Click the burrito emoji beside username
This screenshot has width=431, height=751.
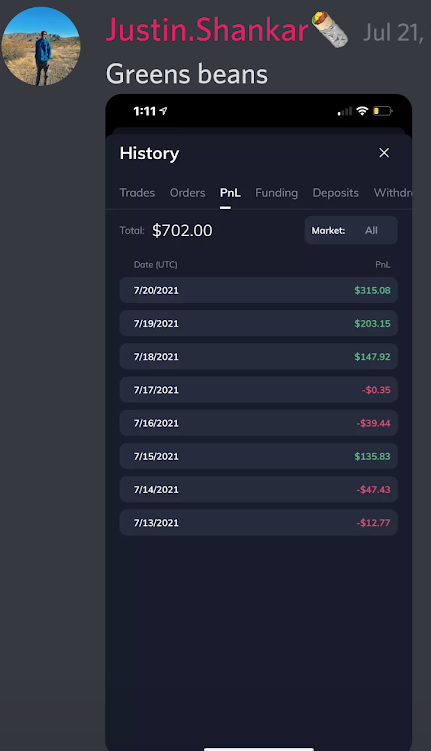tap(329, 30)
